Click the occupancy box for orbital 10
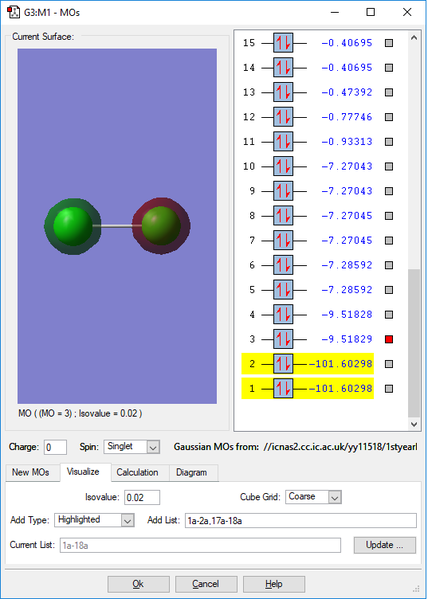 pyautogui.click(x=283, y=166)
